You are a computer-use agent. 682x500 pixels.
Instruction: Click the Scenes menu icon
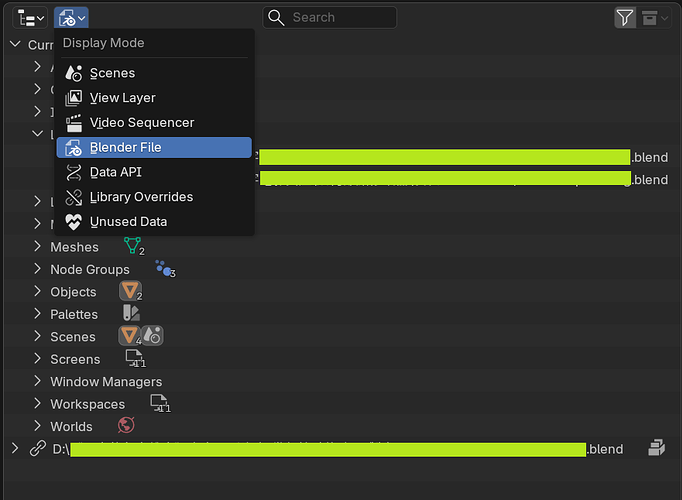74,73
